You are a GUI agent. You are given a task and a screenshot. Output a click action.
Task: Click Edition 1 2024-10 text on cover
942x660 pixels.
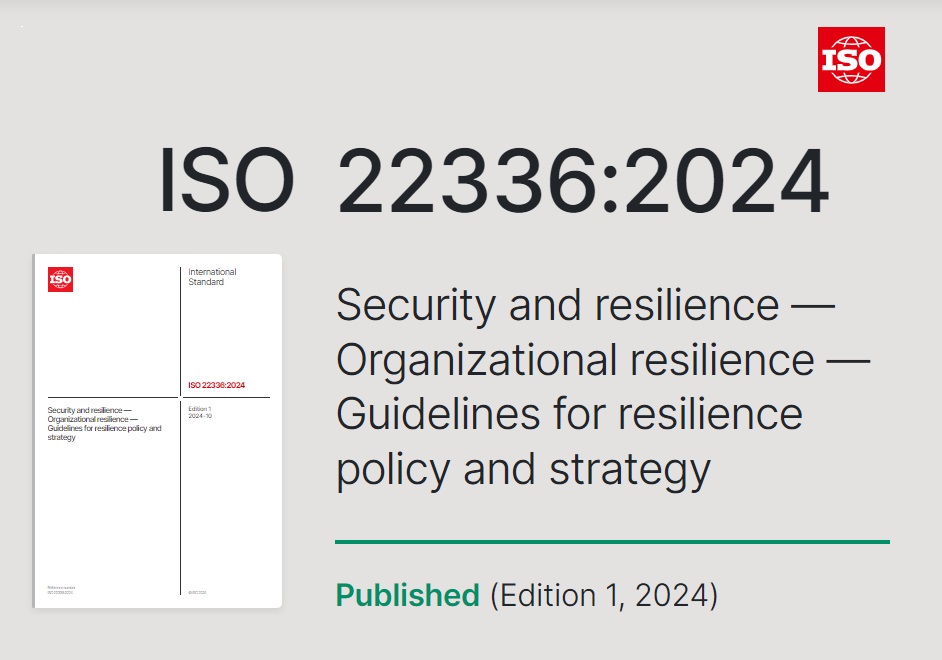pos(200,412)
